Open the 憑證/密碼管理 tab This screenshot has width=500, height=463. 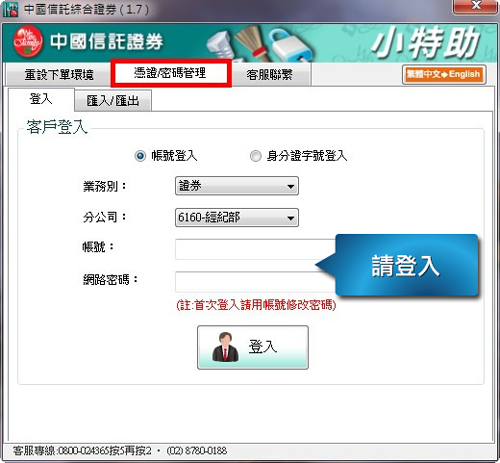[x=171, y=73]
